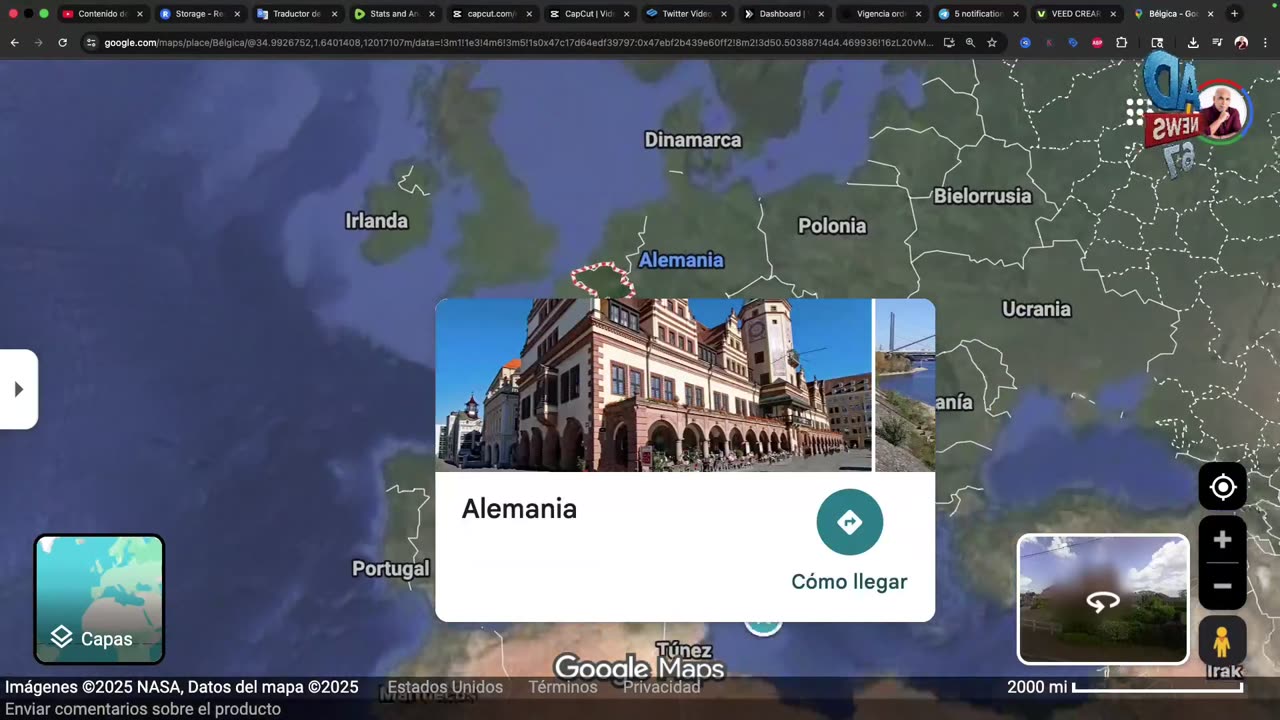Go back with the browser back arrow
The height and width of the screenshot is (720, 1280).
pos(14,43)
